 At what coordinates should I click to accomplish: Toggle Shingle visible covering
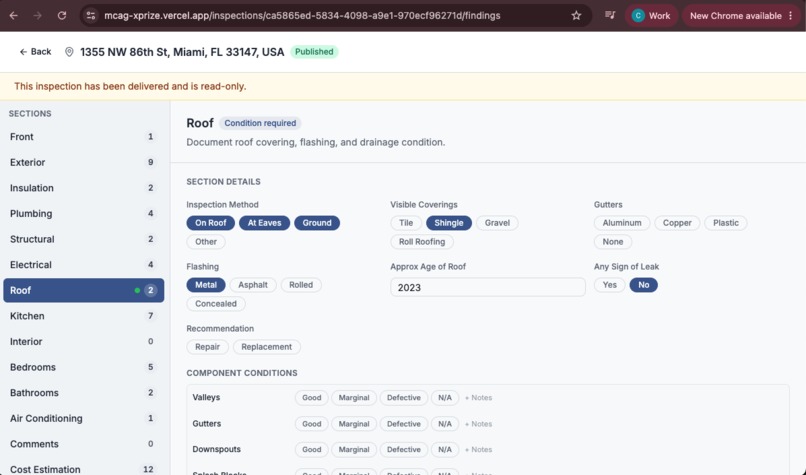(449, 223)
